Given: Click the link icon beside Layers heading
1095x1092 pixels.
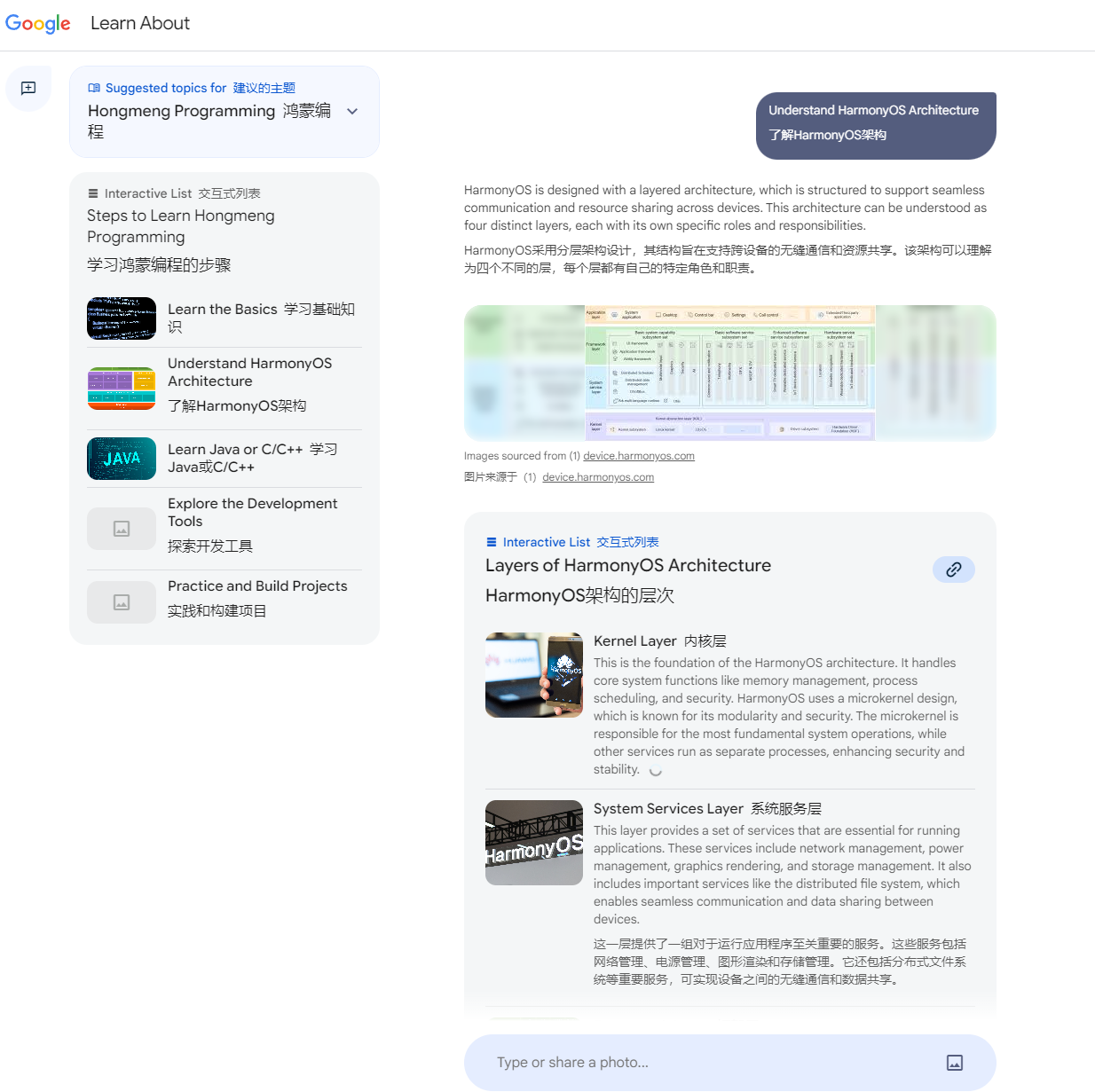Looking at the screenshot, I should point(953,570).
